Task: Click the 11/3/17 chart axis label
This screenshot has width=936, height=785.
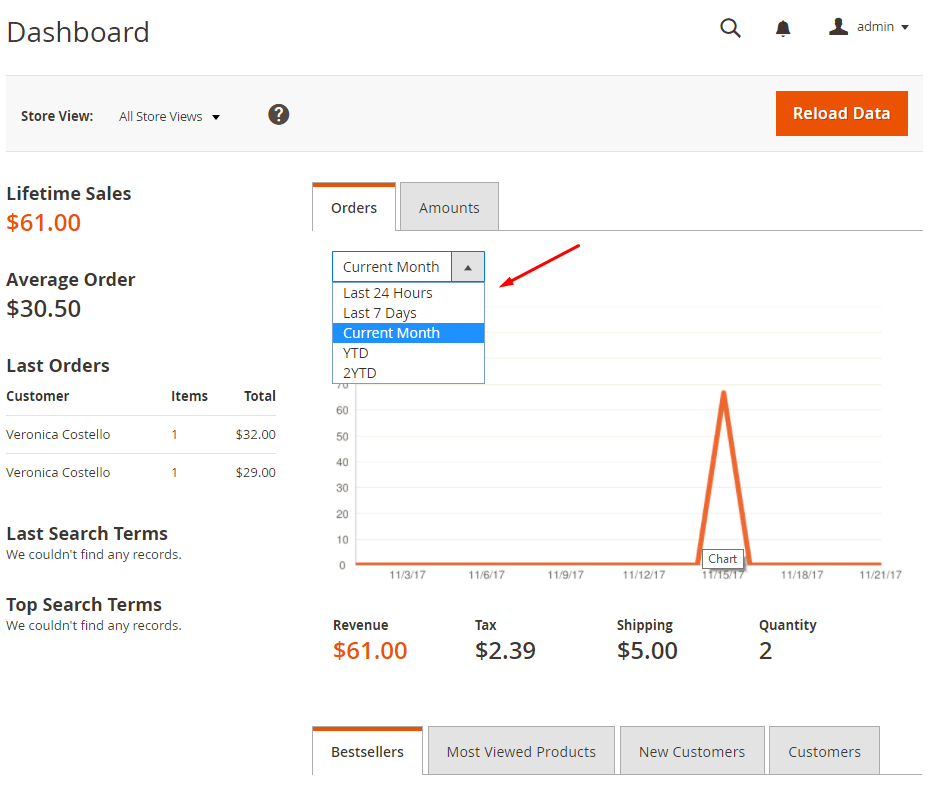Action: click(407, 575)
